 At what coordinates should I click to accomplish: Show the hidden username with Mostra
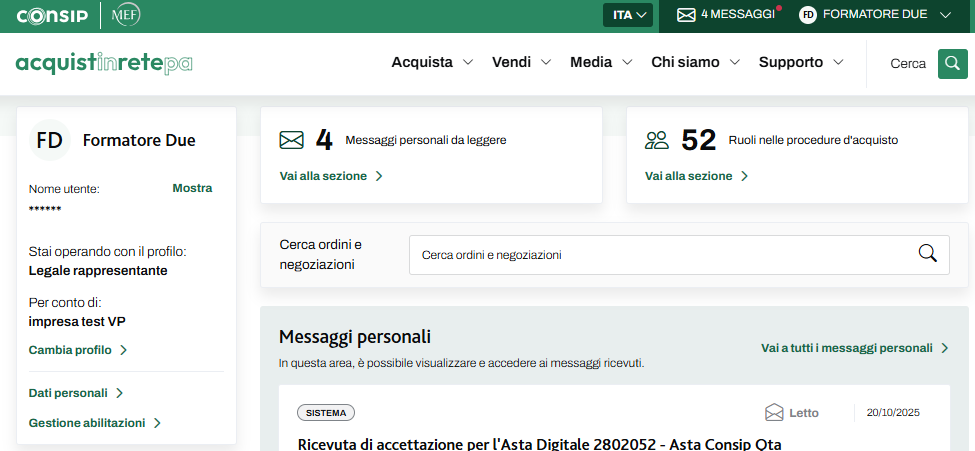[192, 188]
